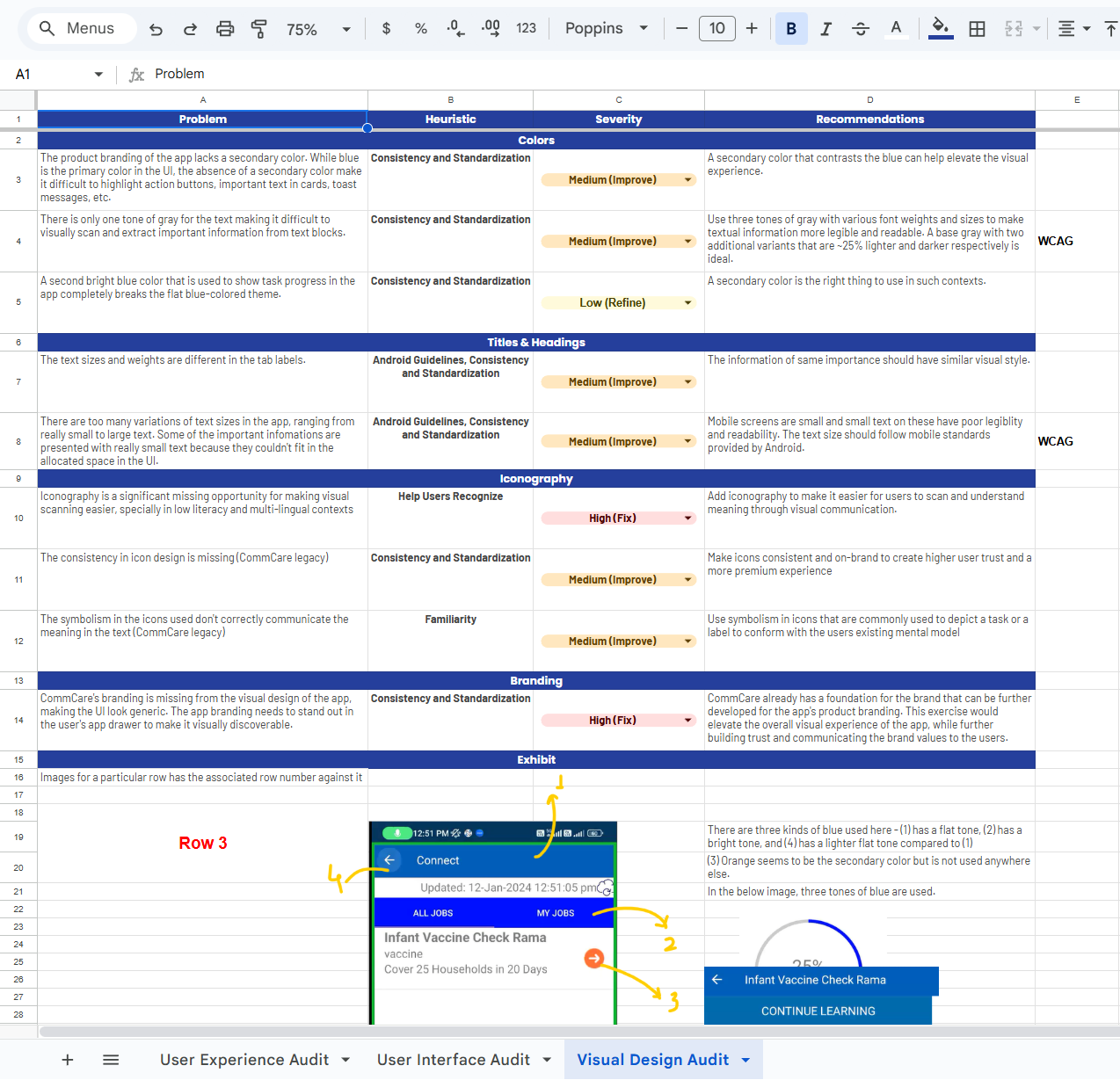Select the paint format roller icon
The width and height of the screenshot is (1120, 1080).
click(258, 29)
